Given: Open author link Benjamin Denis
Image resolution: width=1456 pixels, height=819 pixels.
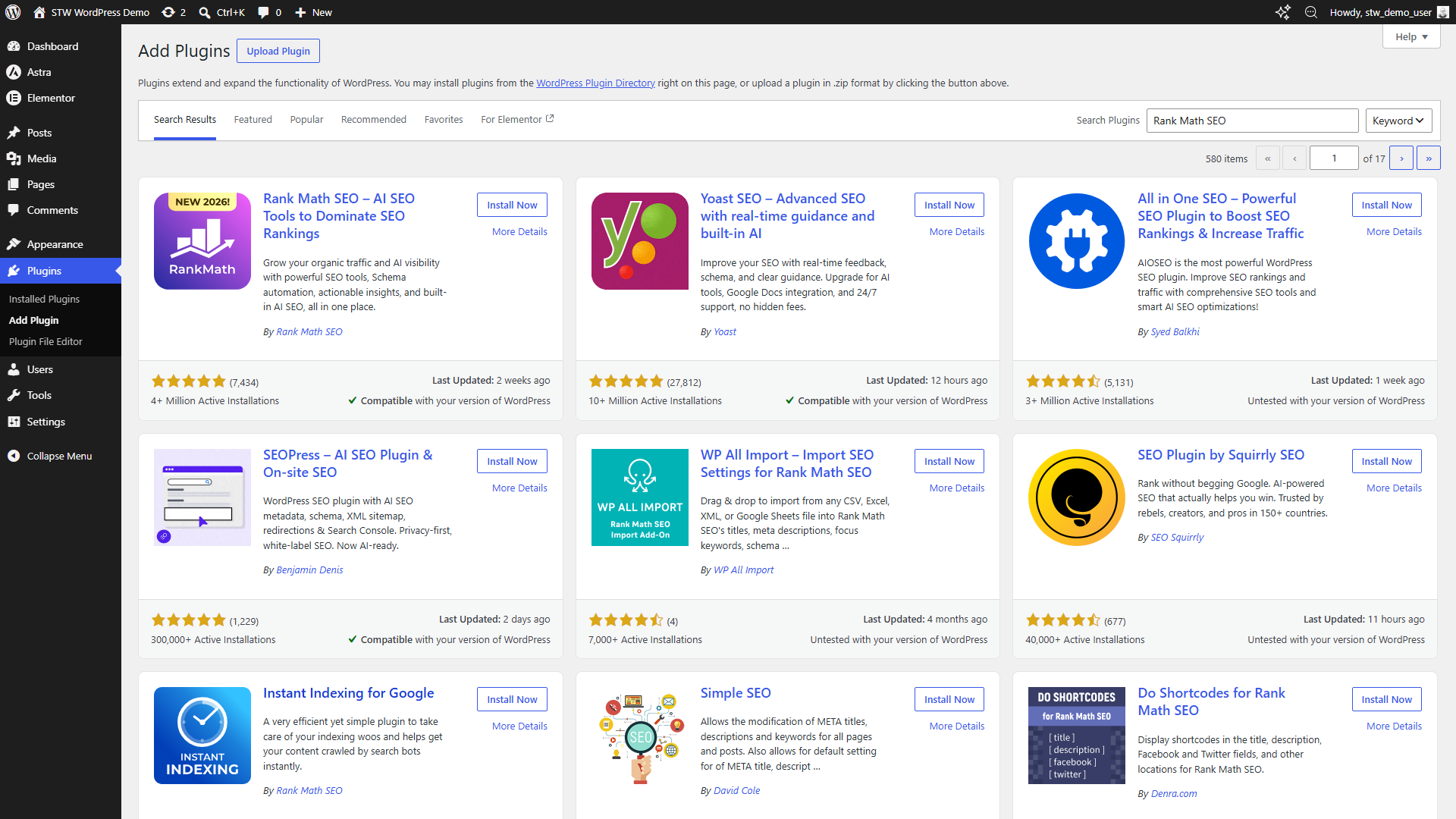Looking at the screenshot, I should [309, 570].
